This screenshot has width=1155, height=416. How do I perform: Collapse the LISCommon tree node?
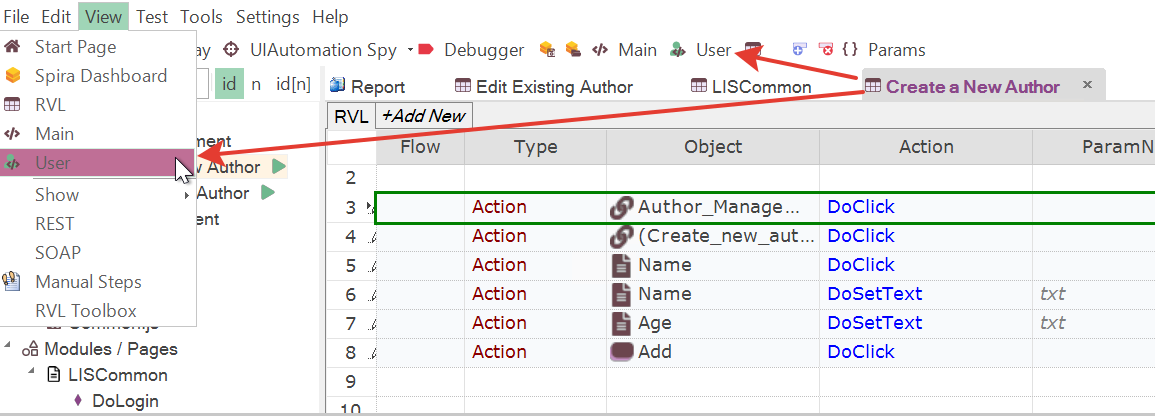(x=32, y=372)
